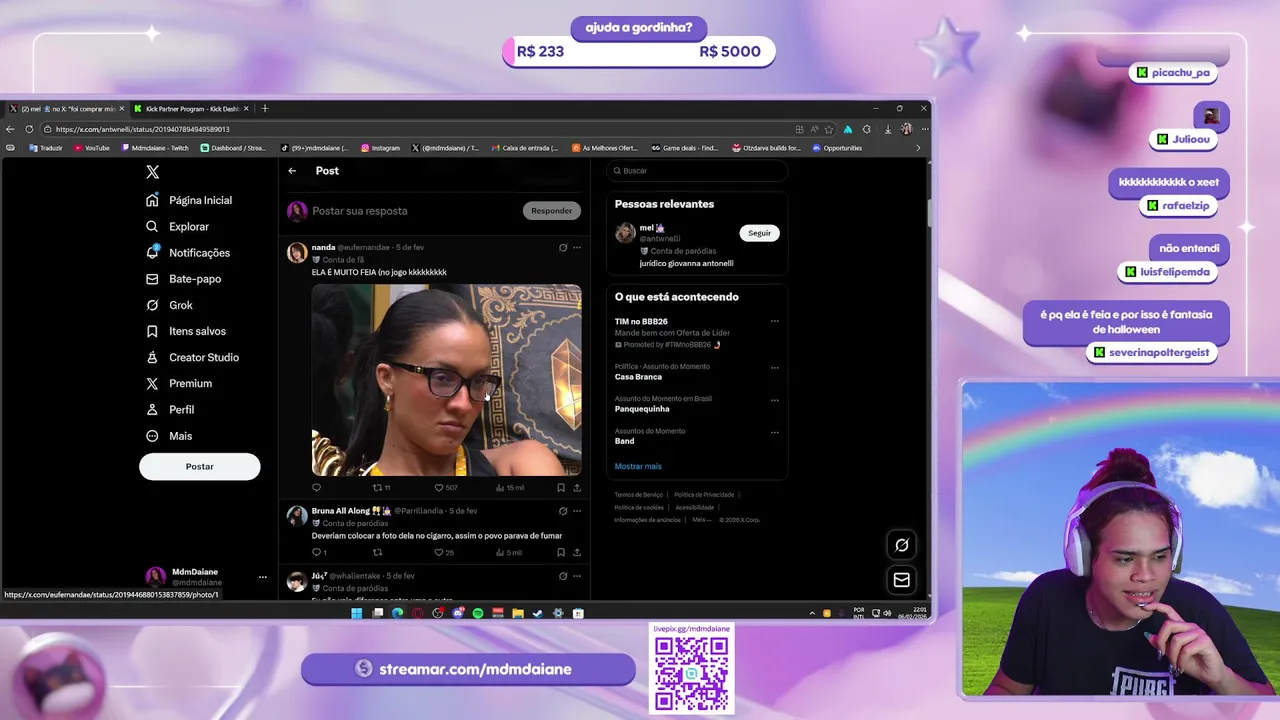Open nanda's profile avatar
Screen dimensions: 1280x720
point(297,252)
